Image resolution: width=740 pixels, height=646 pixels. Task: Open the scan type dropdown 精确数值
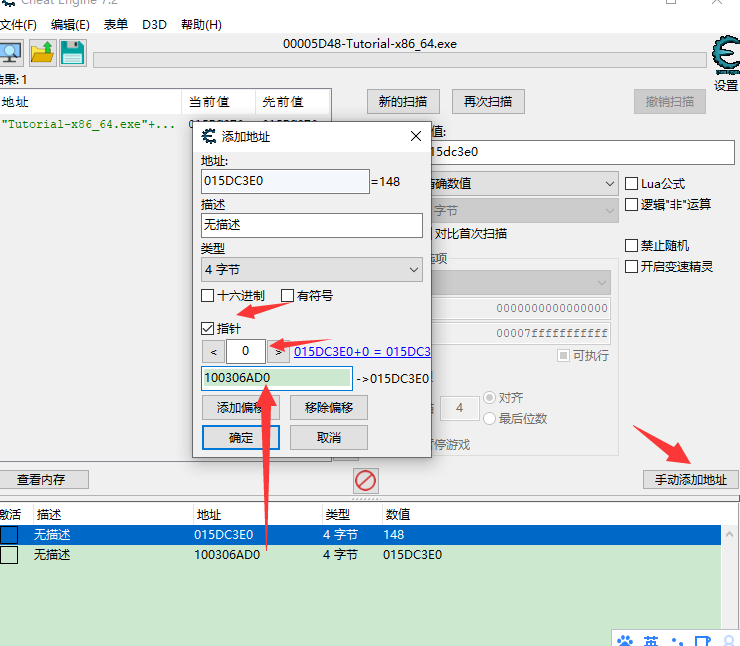(524, 183)
